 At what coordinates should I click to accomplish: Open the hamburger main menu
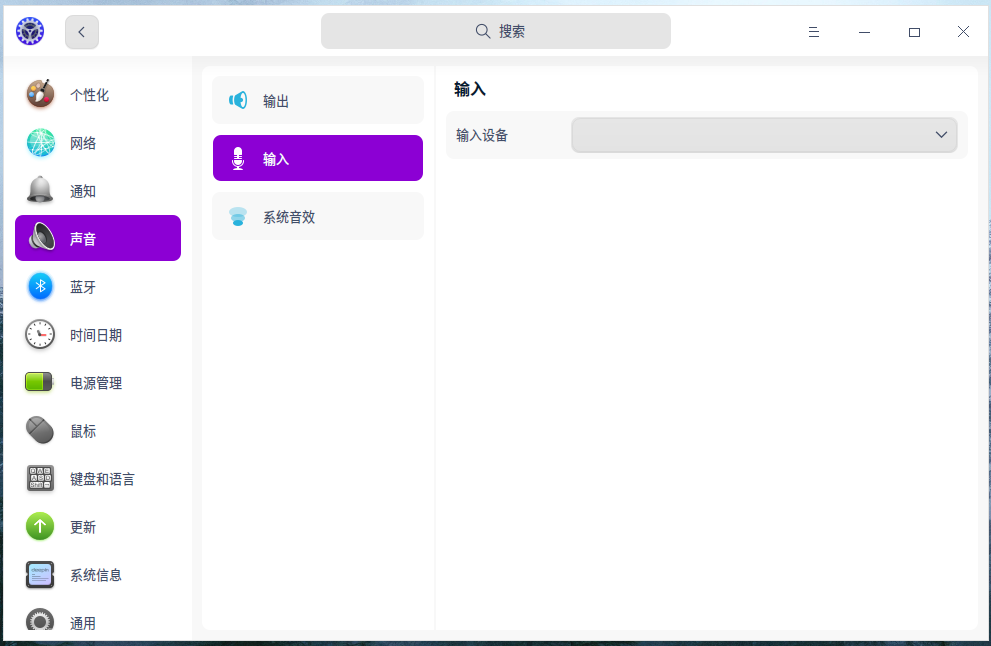tap(813, 32)
